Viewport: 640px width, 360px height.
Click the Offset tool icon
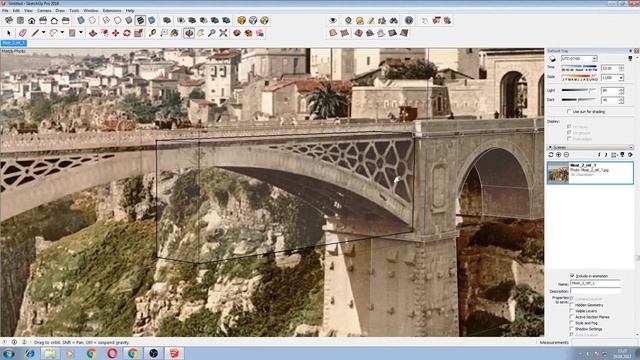[x=104, y=33]
